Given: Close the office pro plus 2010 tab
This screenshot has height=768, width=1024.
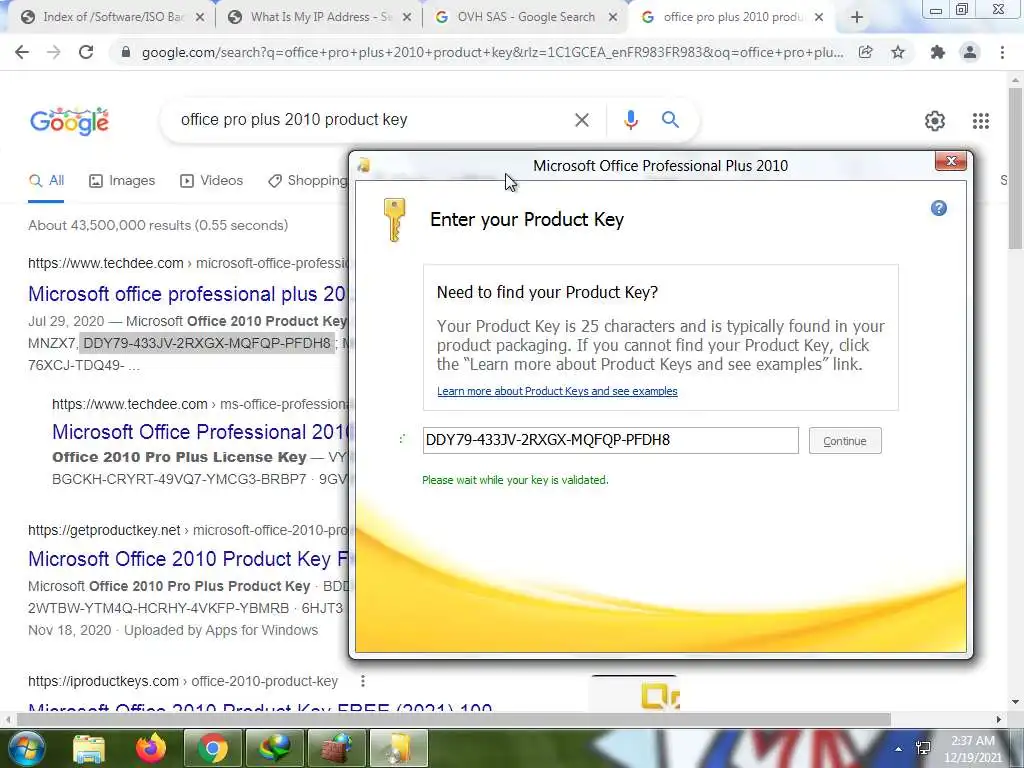Looking at the screenshot, I should click(x=819, y=18).
